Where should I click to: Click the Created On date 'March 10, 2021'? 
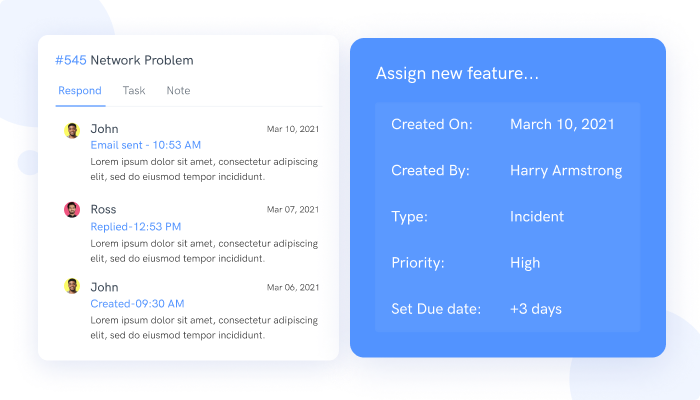pos(562,125)
